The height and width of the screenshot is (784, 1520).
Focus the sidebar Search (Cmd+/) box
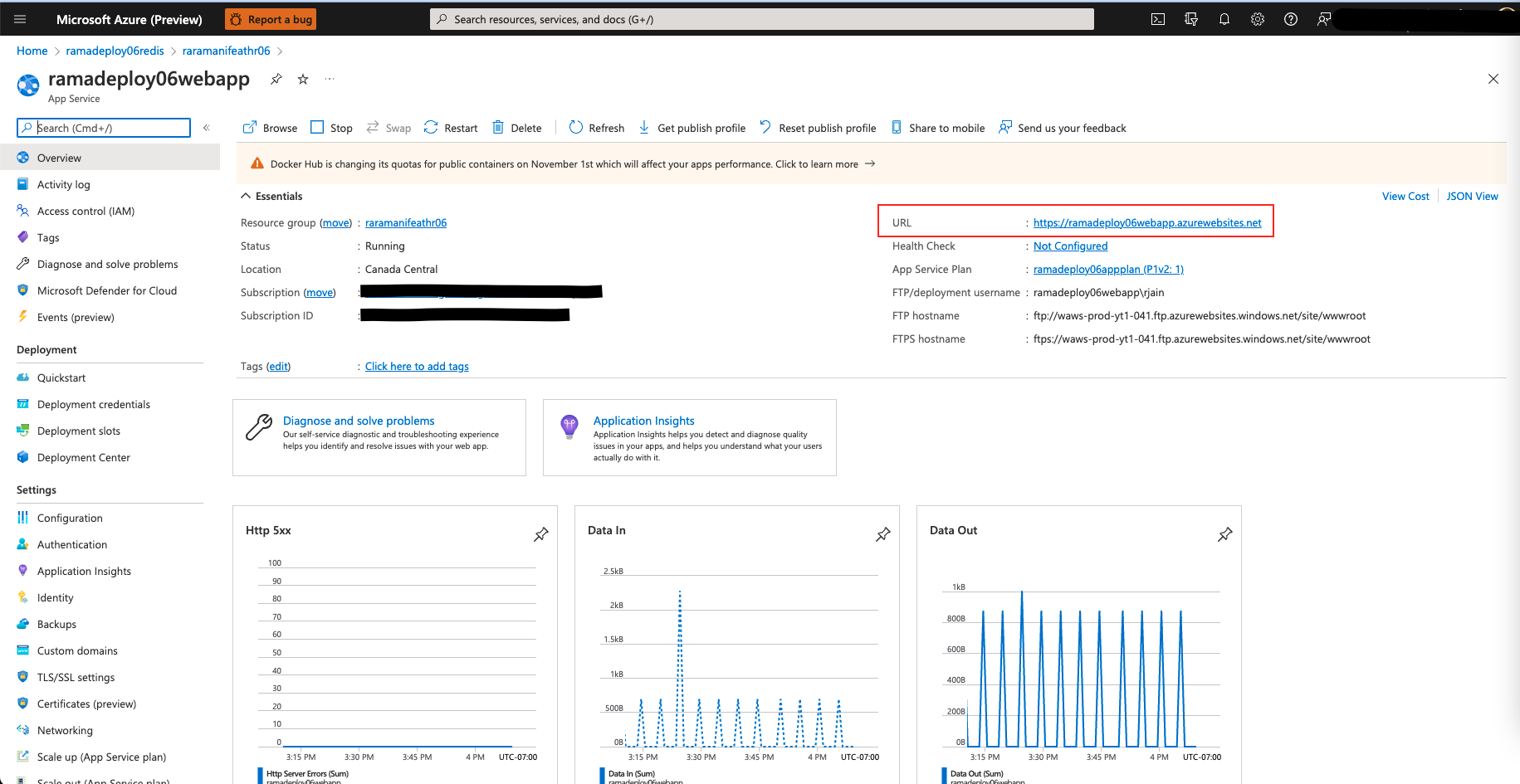pyautogui.click(x=104, y=128)
